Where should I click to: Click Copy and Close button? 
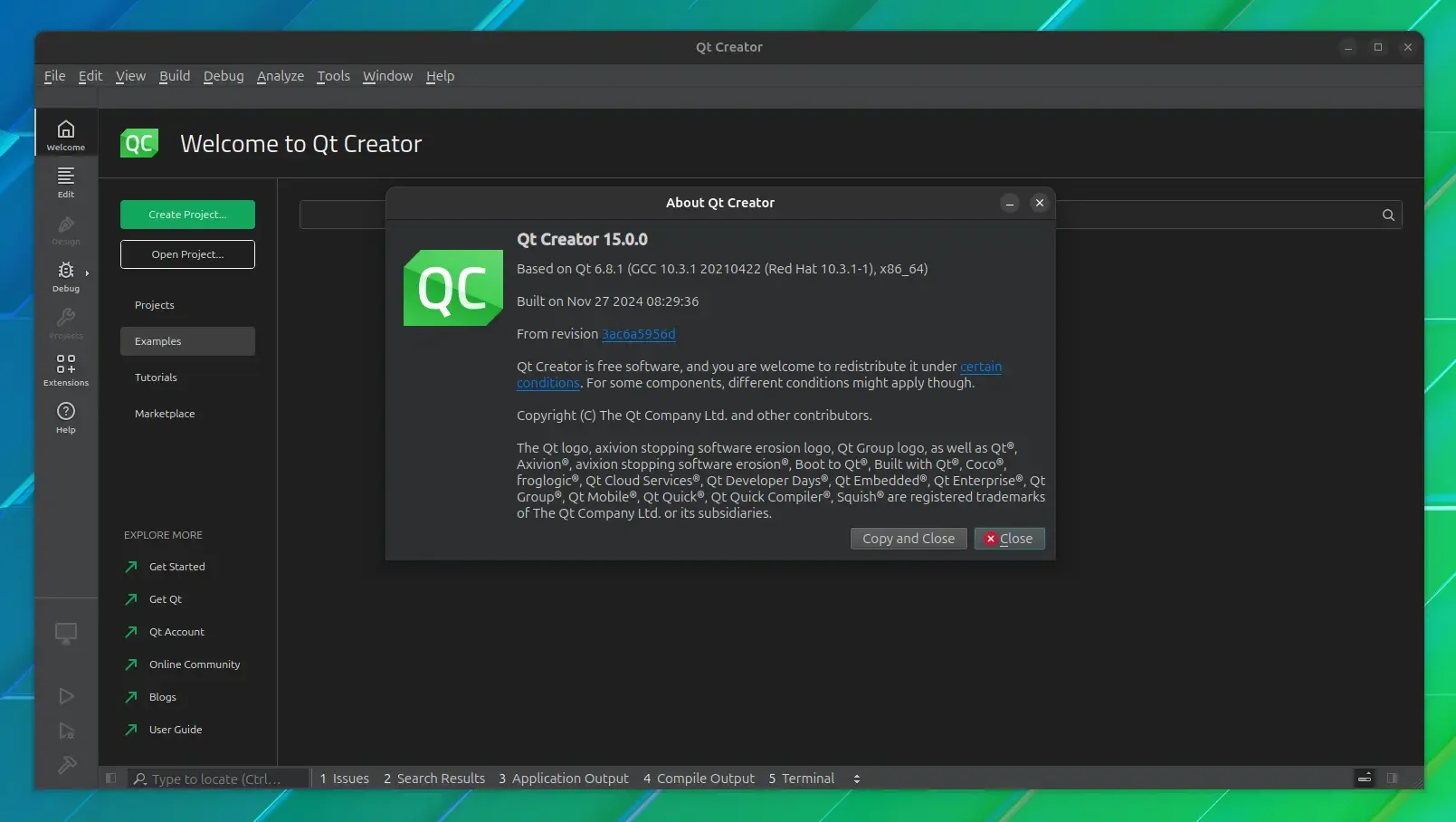click(x=909, y=539)
